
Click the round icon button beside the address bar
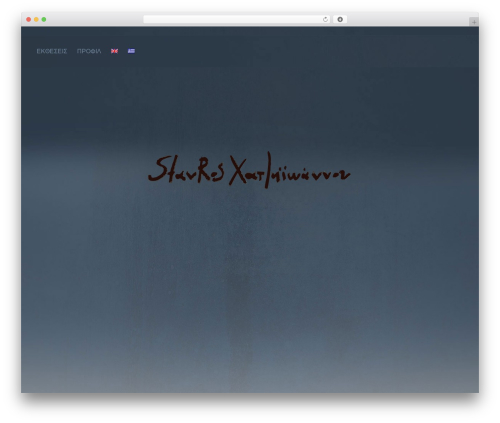click(340, 20)
